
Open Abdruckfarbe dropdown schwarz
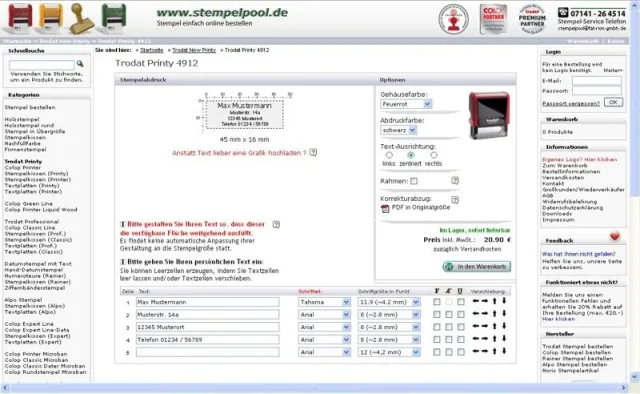[x=398, y=130]
